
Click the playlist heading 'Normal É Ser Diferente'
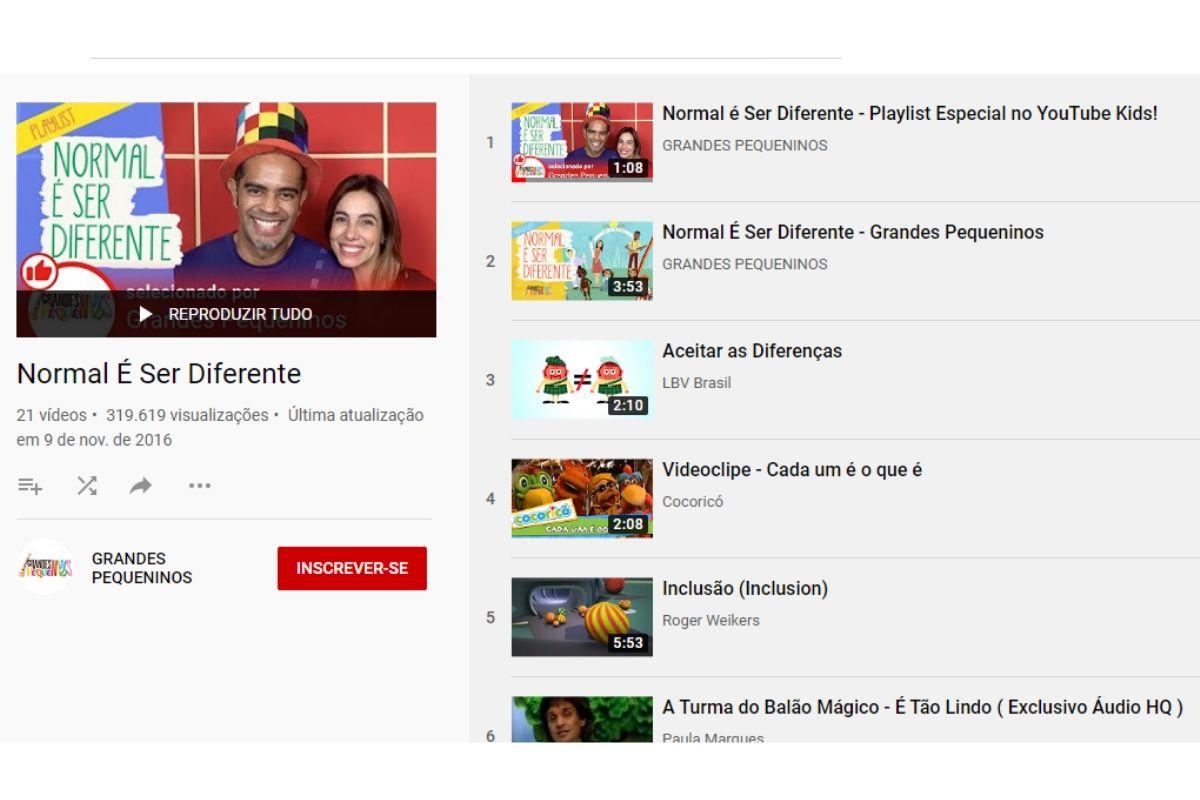pyautogui.click(x=159, y=374)
